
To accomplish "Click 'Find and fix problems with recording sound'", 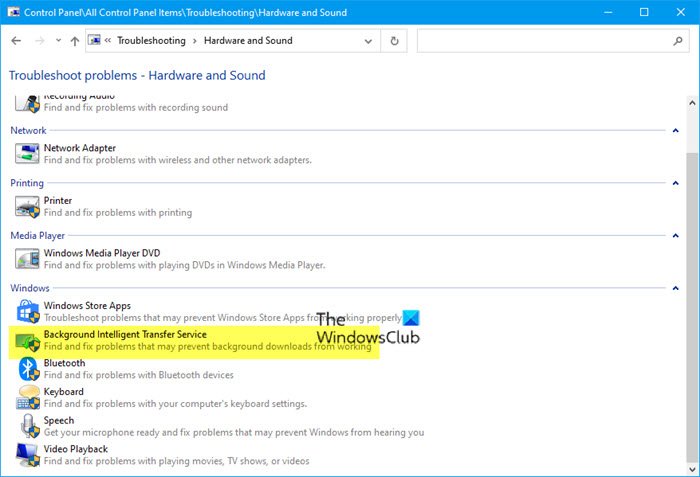I will pyautogui.click(x=136, y=108).
